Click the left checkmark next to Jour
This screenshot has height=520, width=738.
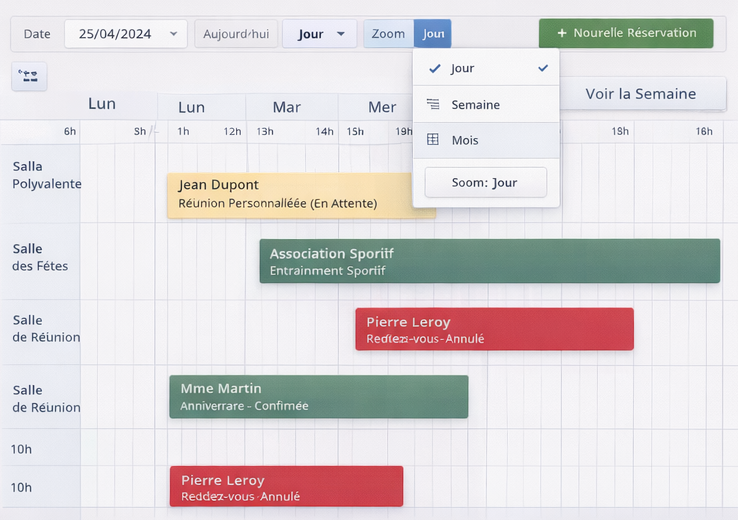(435, 69)
